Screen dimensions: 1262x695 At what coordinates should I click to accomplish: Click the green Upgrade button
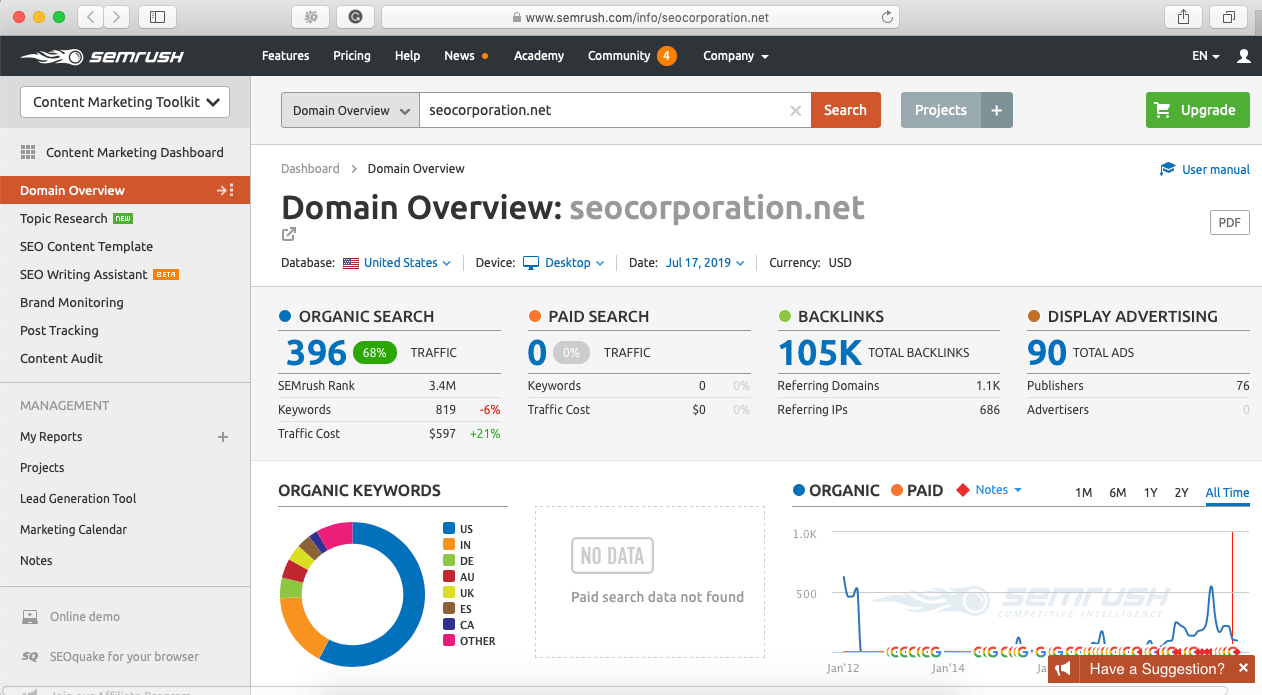click(x=1197, y=110)
